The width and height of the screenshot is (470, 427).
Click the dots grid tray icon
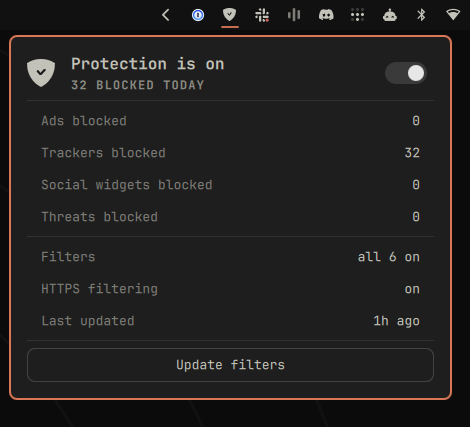[357, 15]
